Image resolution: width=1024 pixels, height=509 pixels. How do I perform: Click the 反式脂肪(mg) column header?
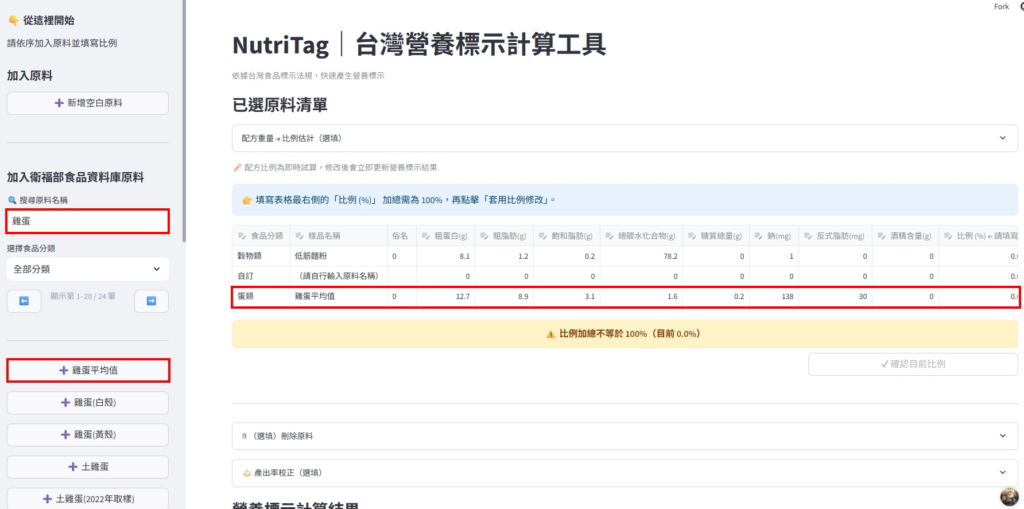tap(835, 236)
